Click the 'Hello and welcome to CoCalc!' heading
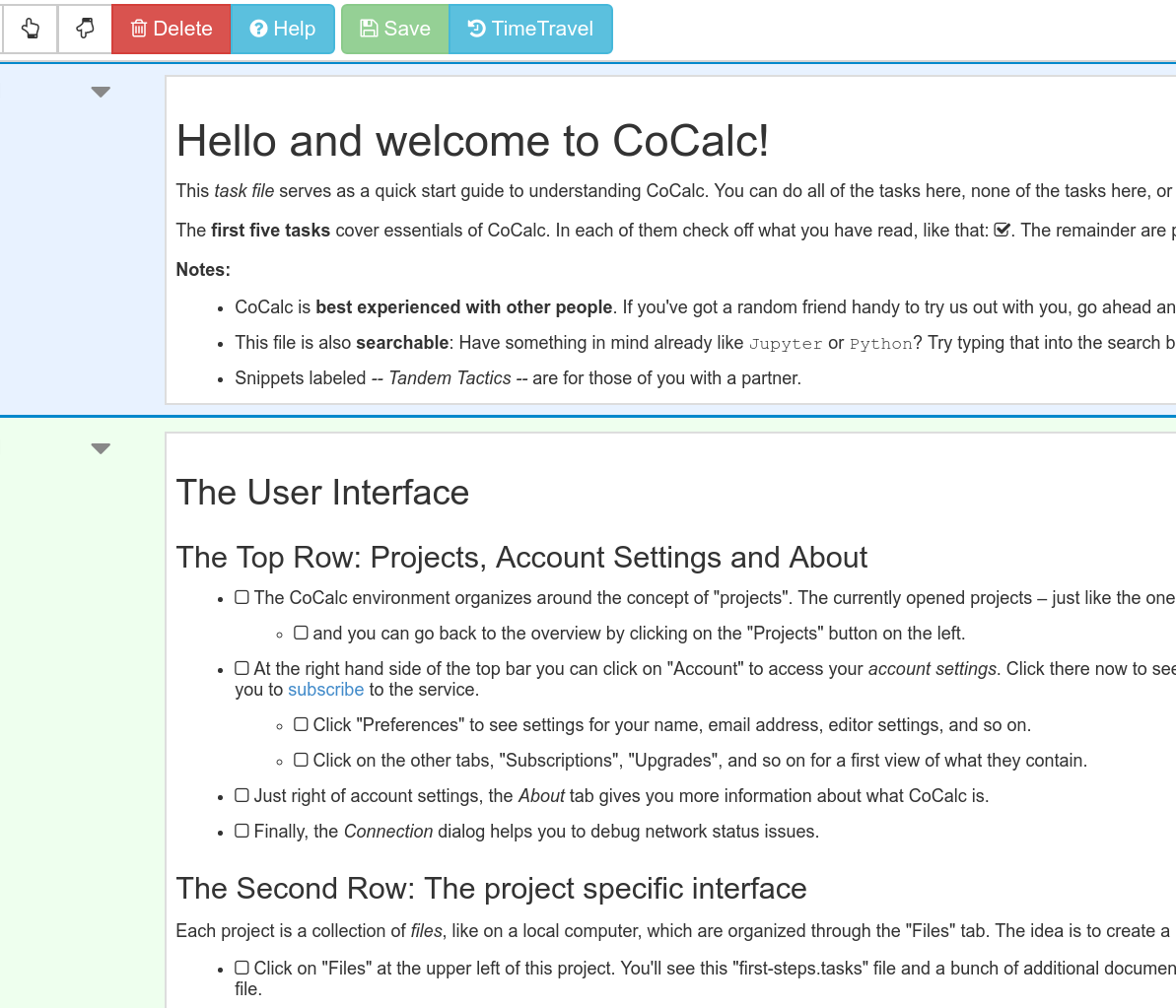 [x=472, y=141]
